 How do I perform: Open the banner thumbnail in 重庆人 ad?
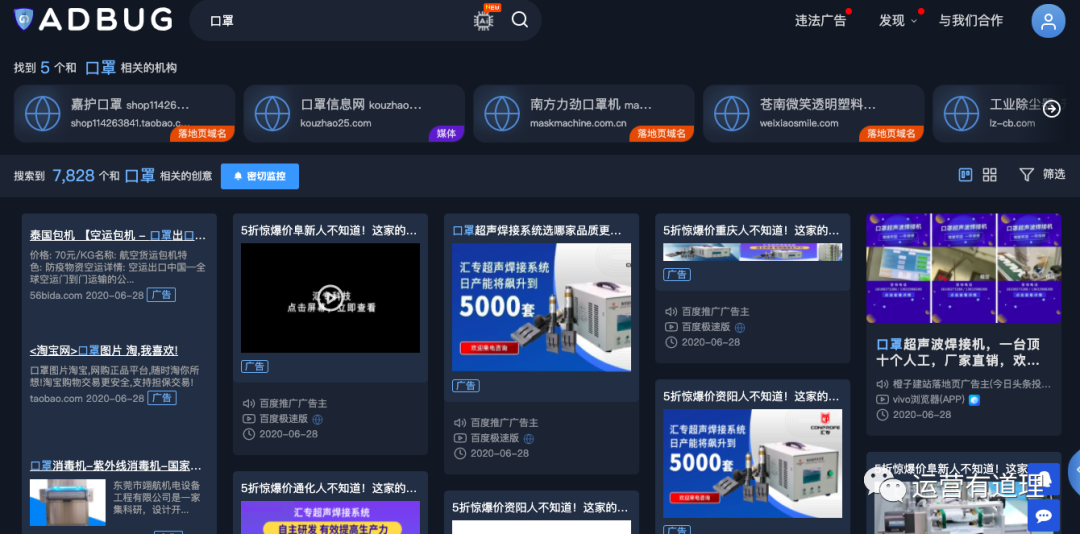[752, 251]
